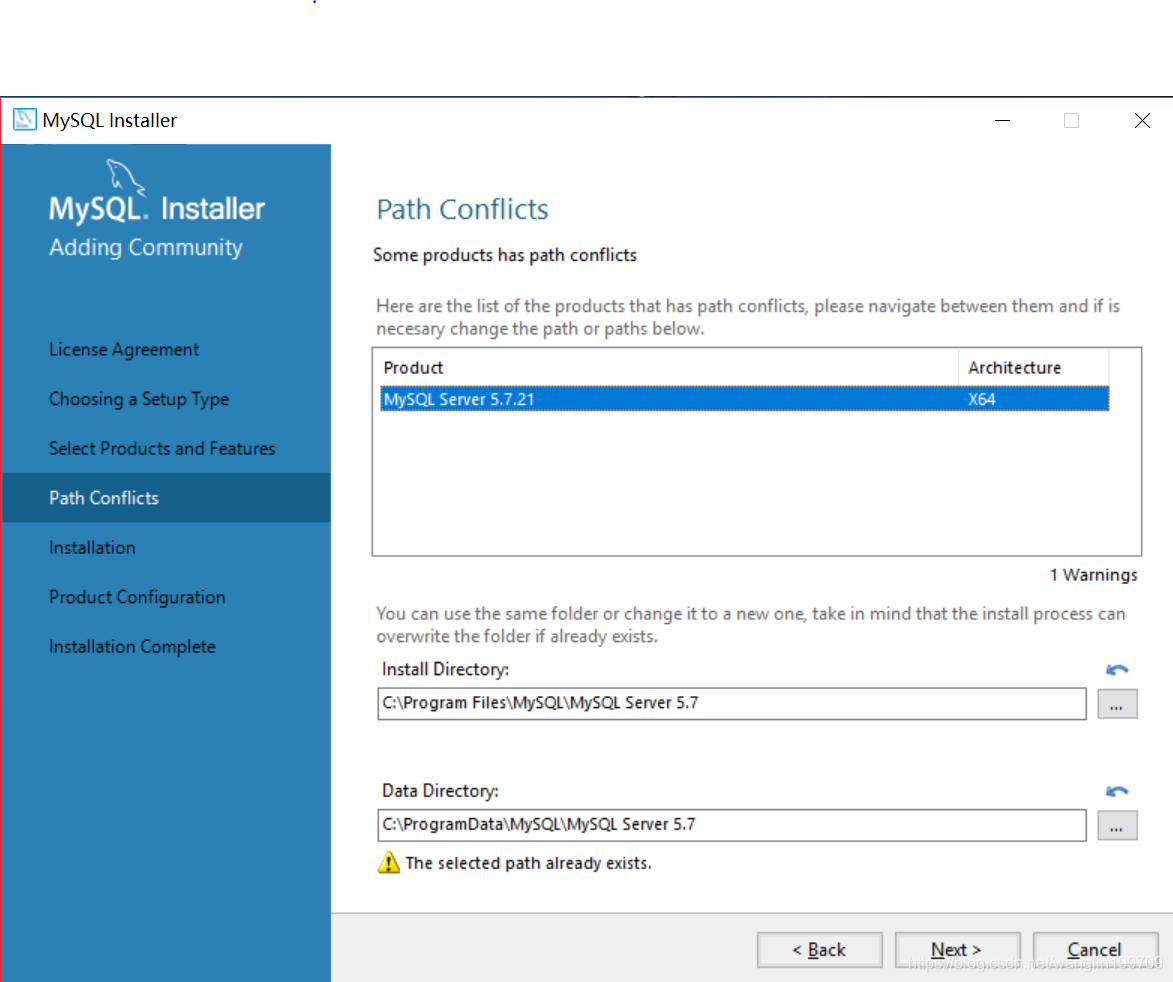The height and width of the screenshot is (982, 1173).
Task: Click the Product column header
Action: tap(669, 368)
